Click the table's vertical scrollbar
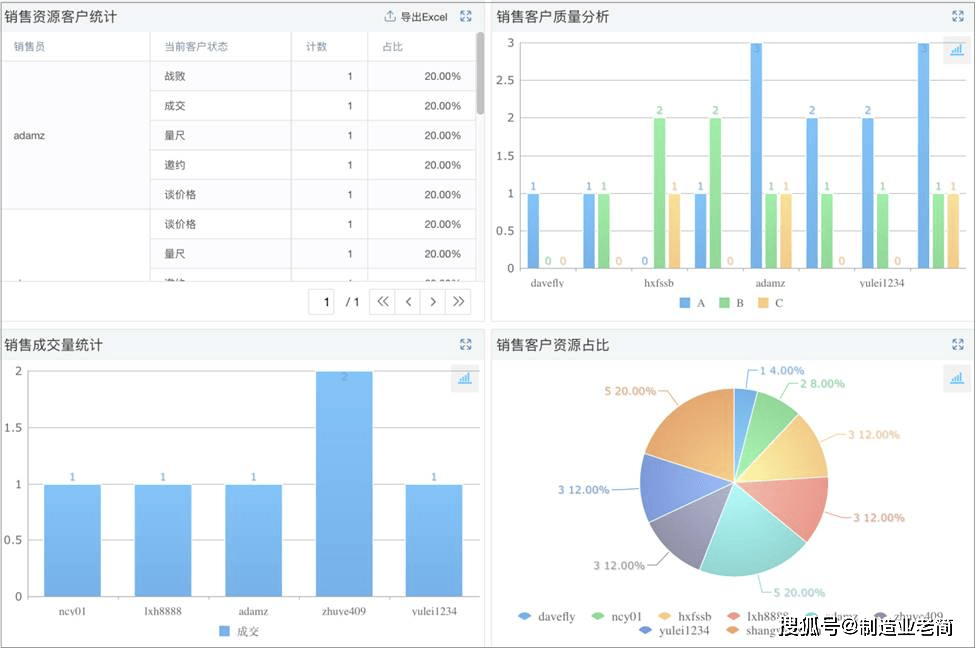 click(480, 73)
